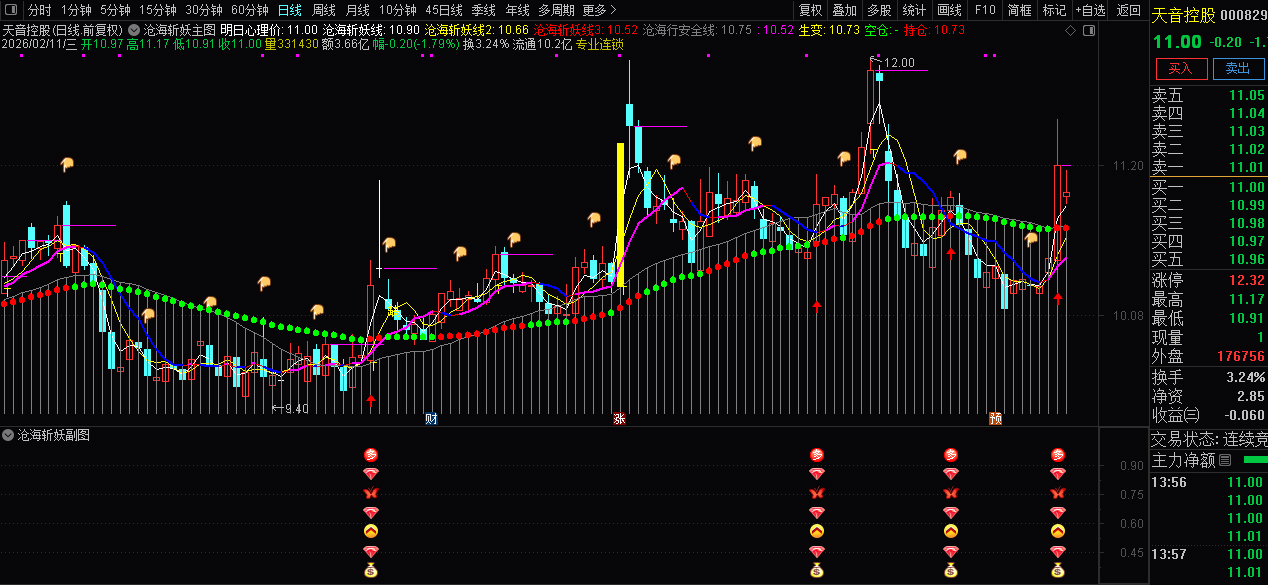Select the 月线 monthly tab

(x=358, y=10)
